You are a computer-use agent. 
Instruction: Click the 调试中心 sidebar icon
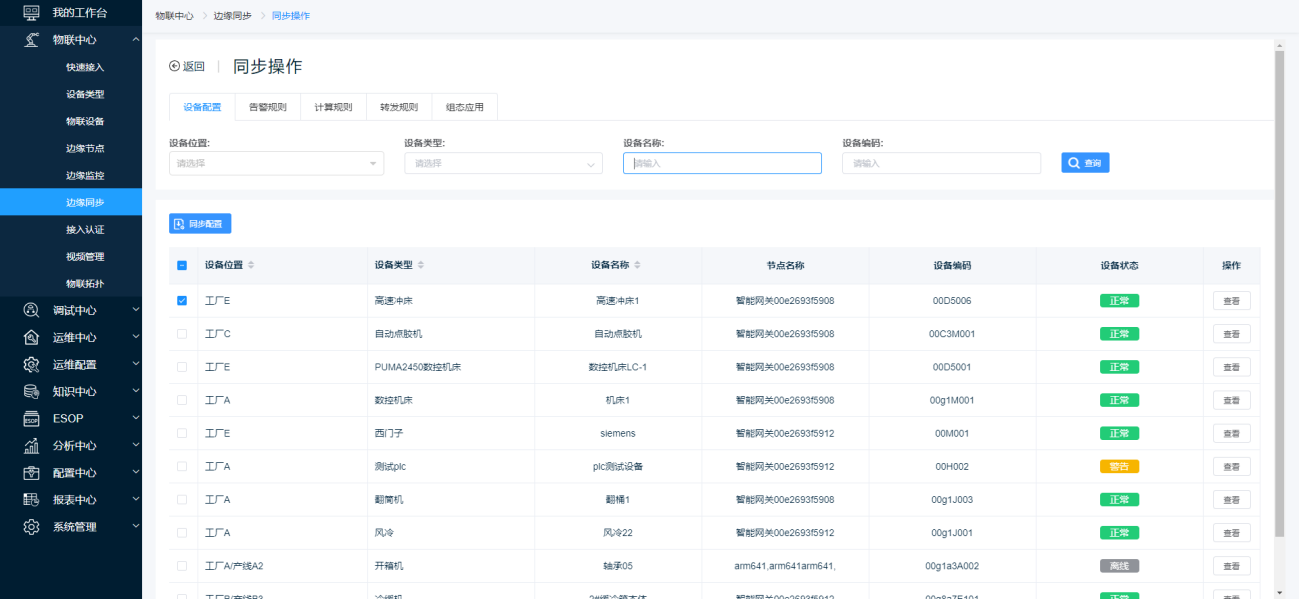[x=31, y=310]
